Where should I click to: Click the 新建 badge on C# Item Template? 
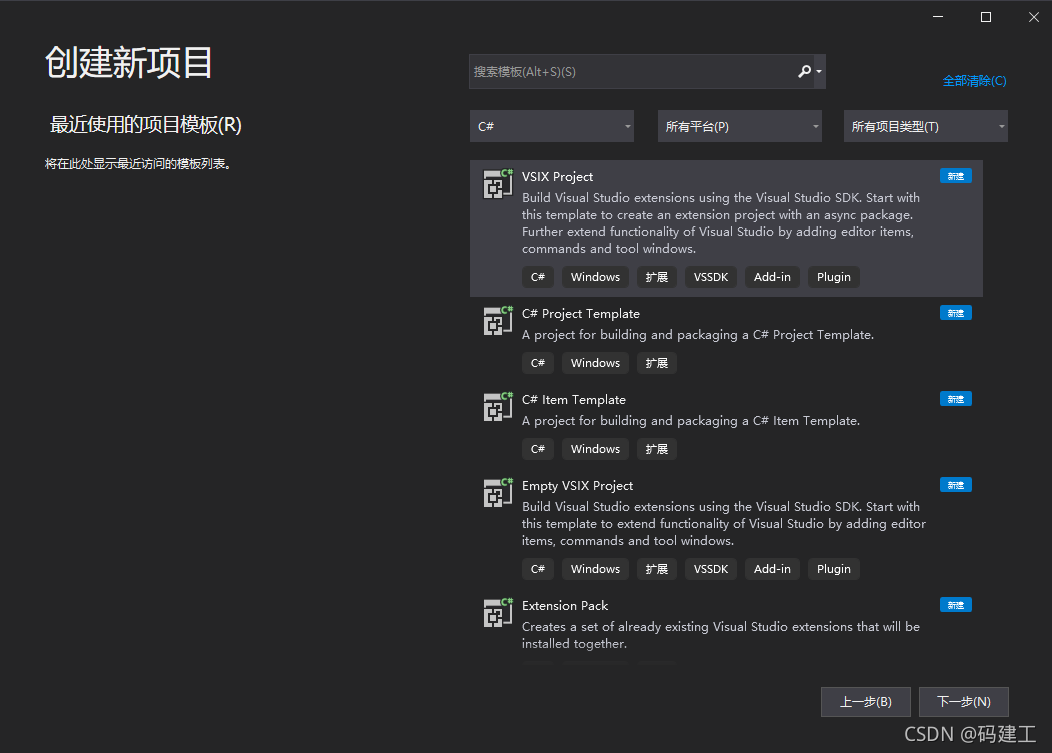coord(955,399)
